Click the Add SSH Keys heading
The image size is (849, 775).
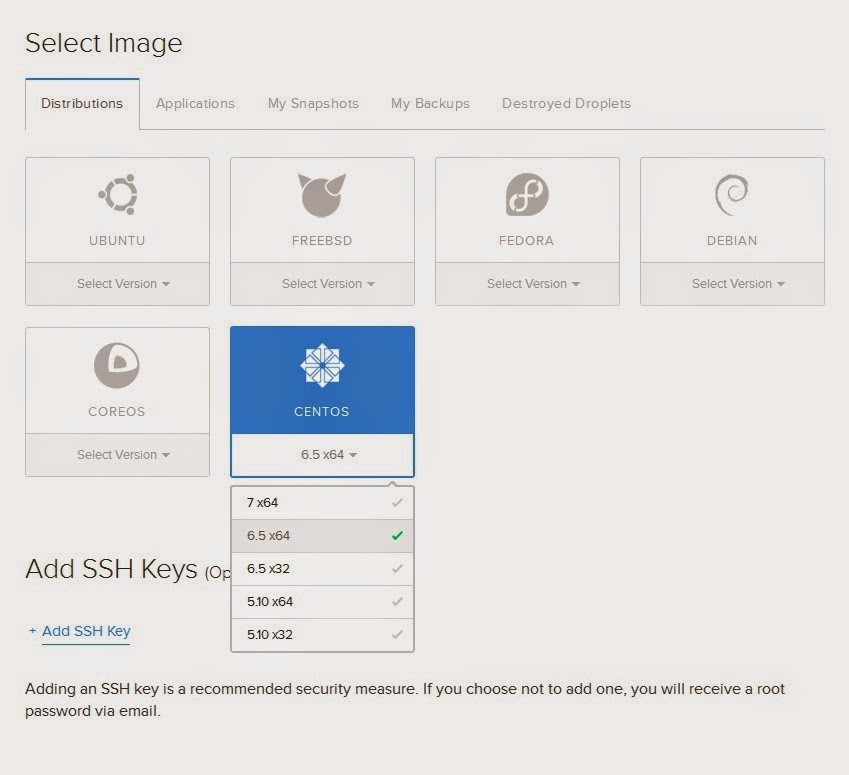coord(111,569)
